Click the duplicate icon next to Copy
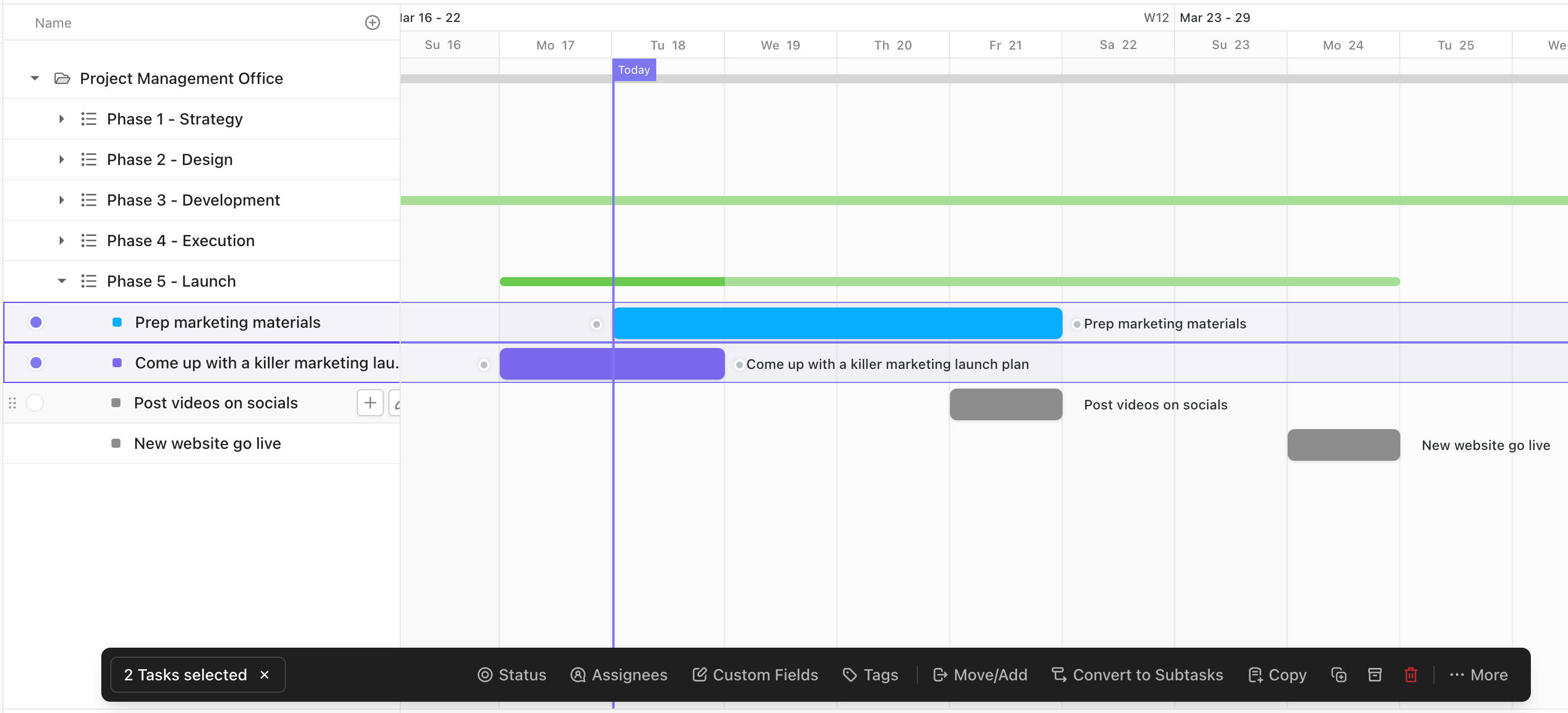Image resolution: width=1568 pixels, height=713 pixels. (1338, 675)
